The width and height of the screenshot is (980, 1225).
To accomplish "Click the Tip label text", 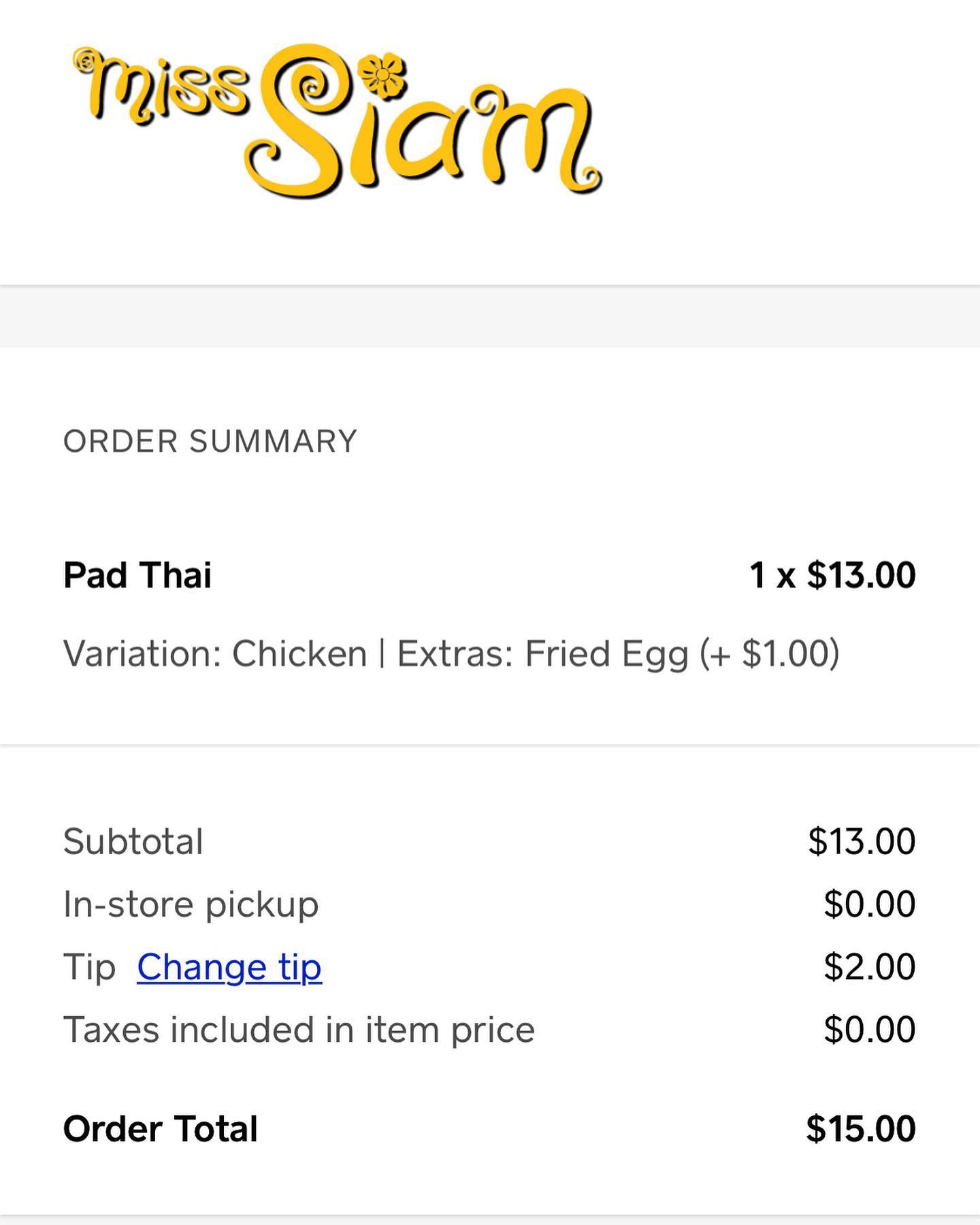I will pyautogui.click(x=89, y=967).
